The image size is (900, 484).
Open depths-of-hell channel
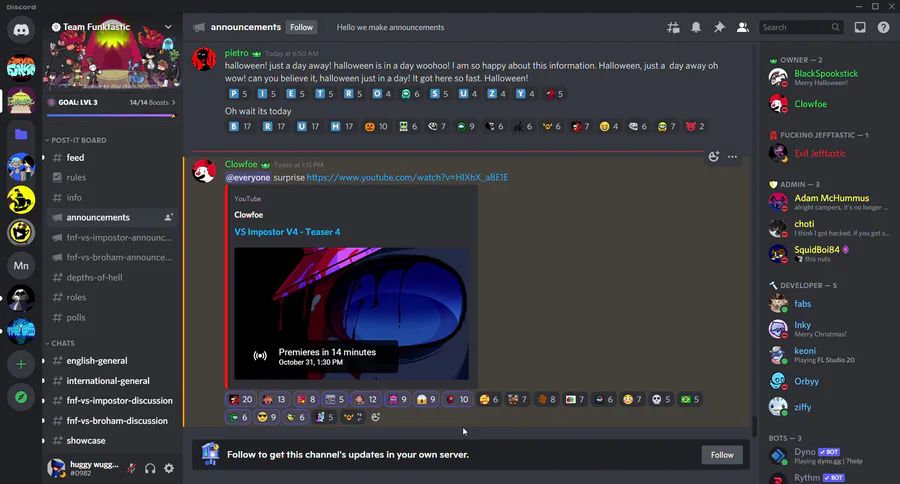(x=112, y=277)
